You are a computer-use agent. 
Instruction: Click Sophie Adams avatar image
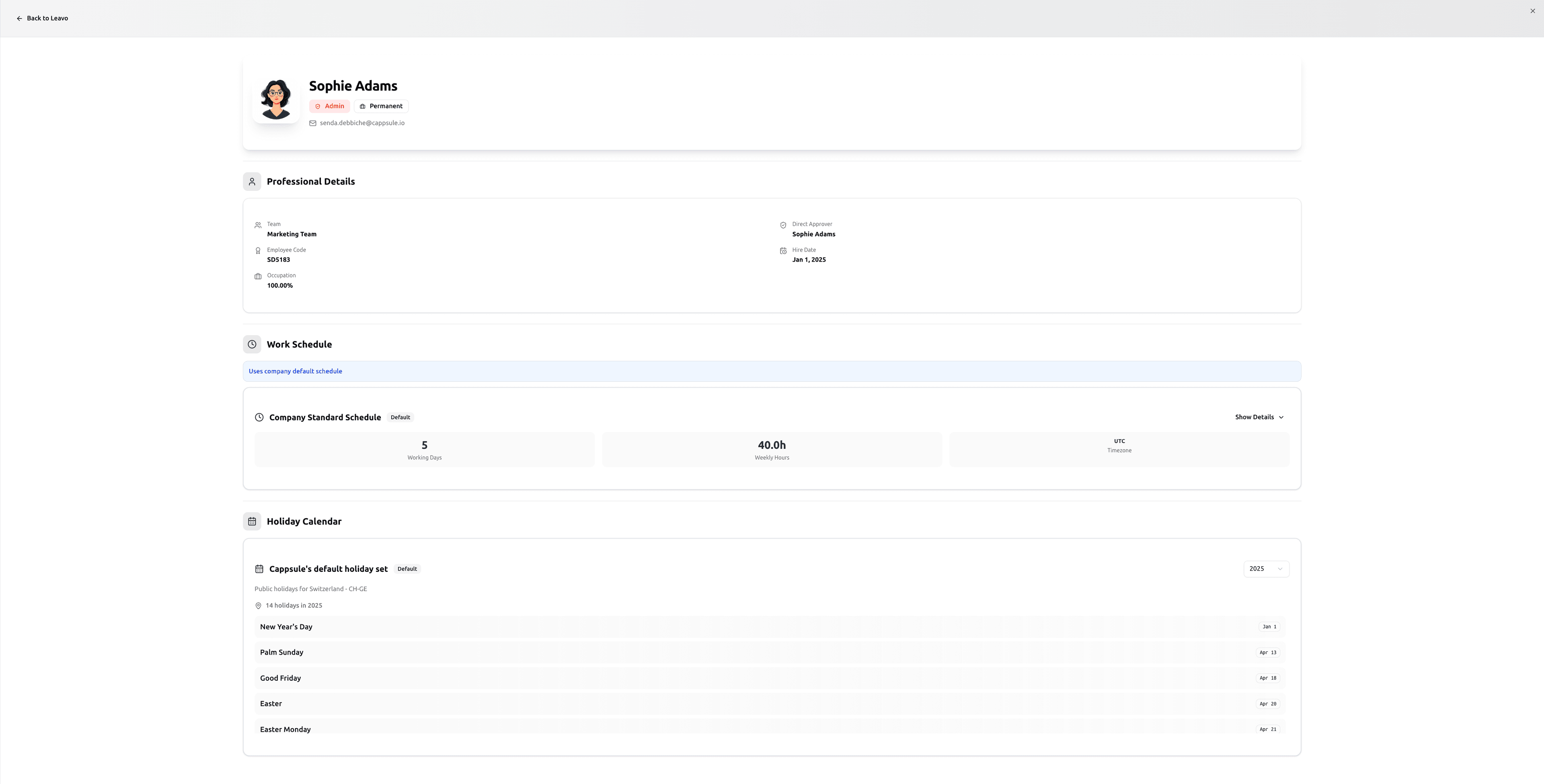276,99
